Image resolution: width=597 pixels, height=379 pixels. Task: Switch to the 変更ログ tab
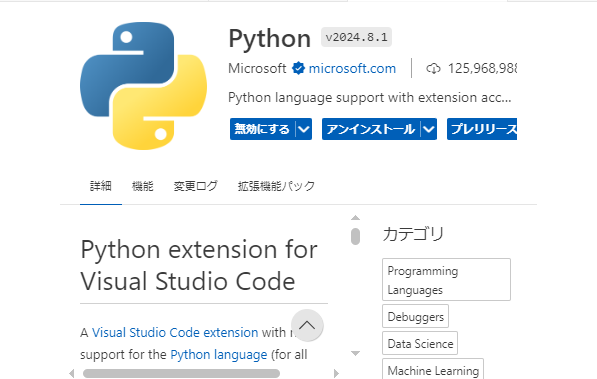(195, 186)
